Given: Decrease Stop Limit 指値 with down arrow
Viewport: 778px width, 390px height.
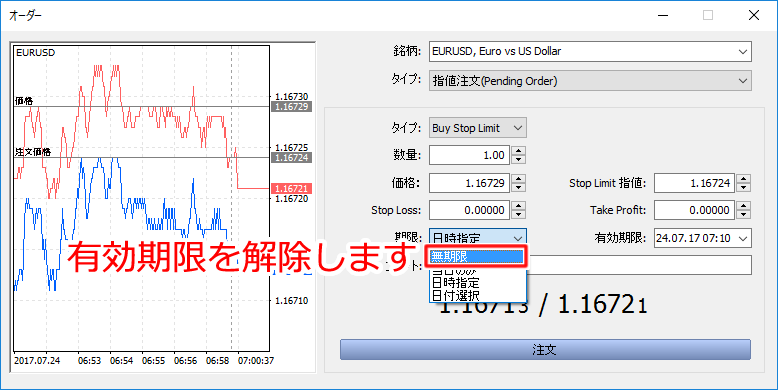Looking at the screenshot, I should pyautogui.click(x=743, y=188).
